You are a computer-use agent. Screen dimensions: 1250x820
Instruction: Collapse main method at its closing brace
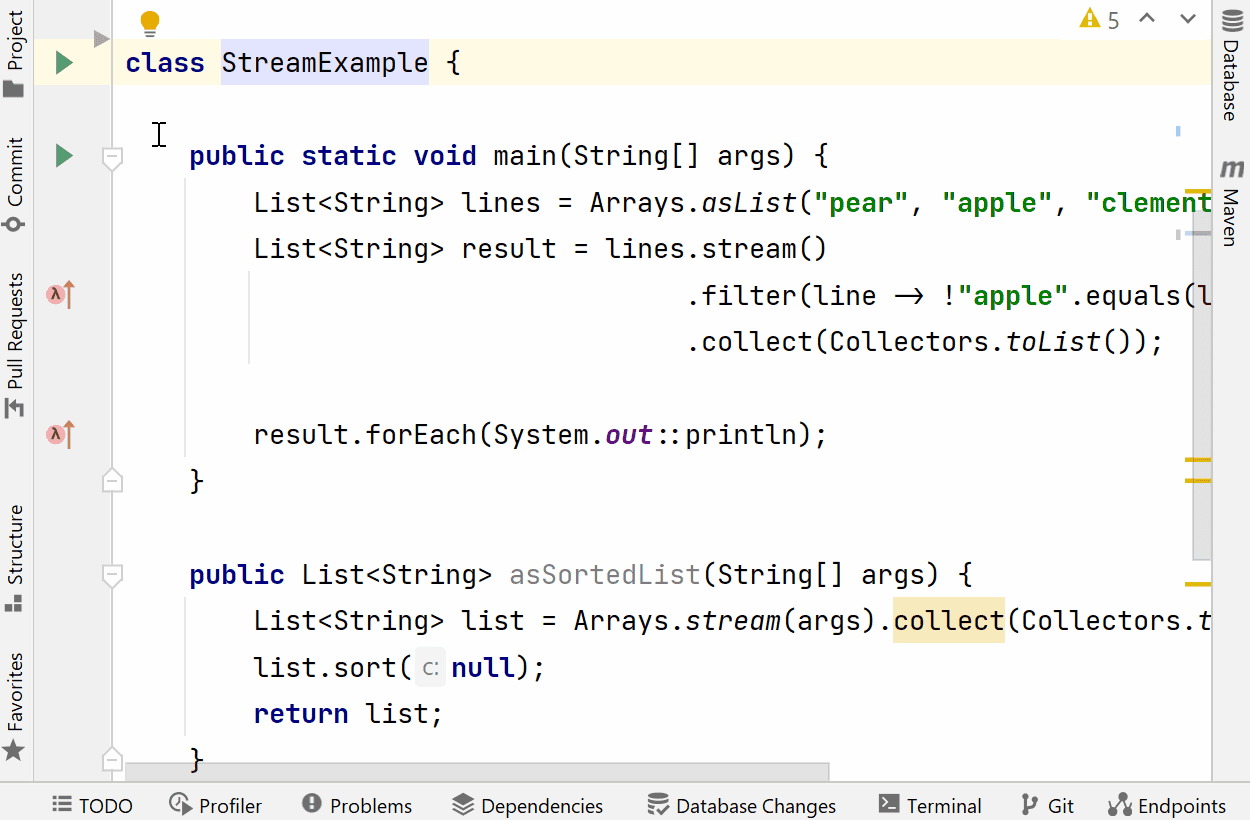point(113,480)
